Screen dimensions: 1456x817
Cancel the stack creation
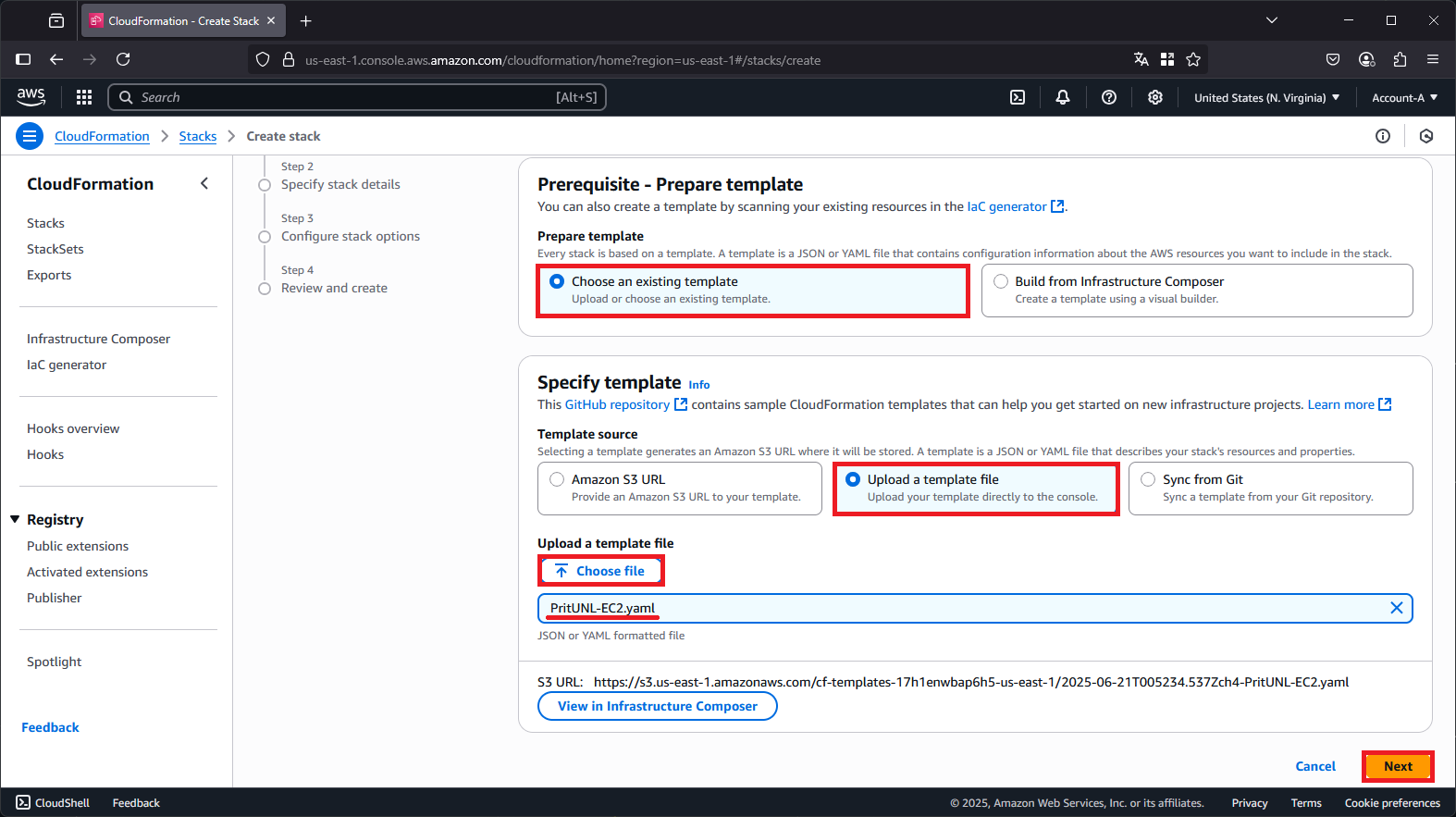click(1315, 766)
